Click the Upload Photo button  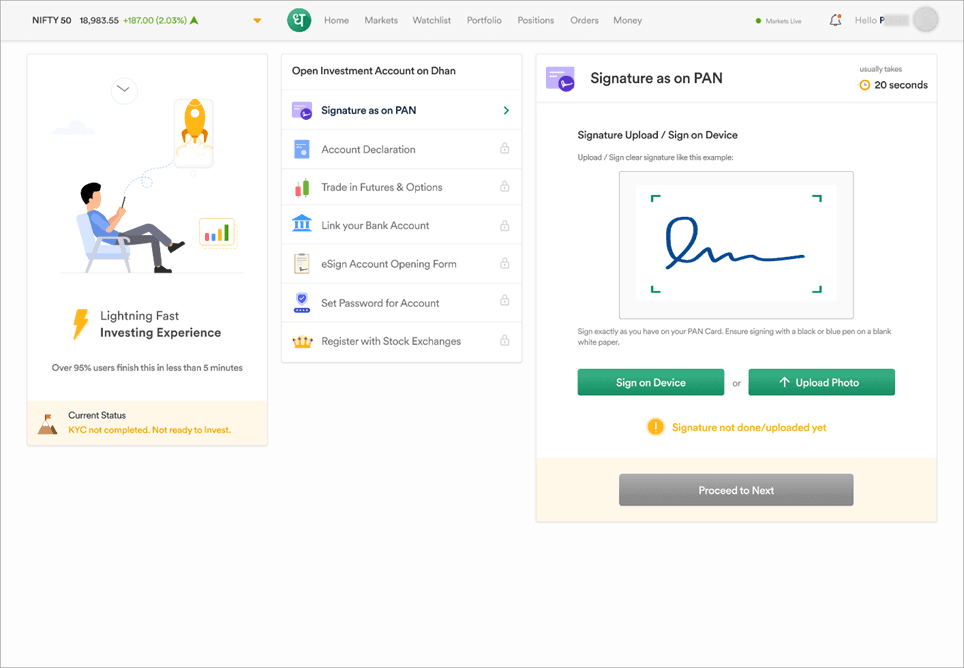pos(821,382)
